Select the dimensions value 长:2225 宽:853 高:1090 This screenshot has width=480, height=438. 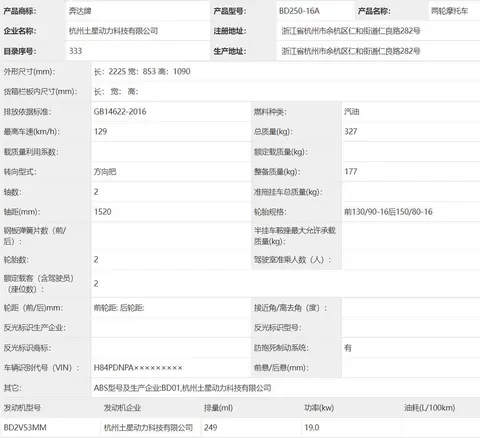(142, 71)
